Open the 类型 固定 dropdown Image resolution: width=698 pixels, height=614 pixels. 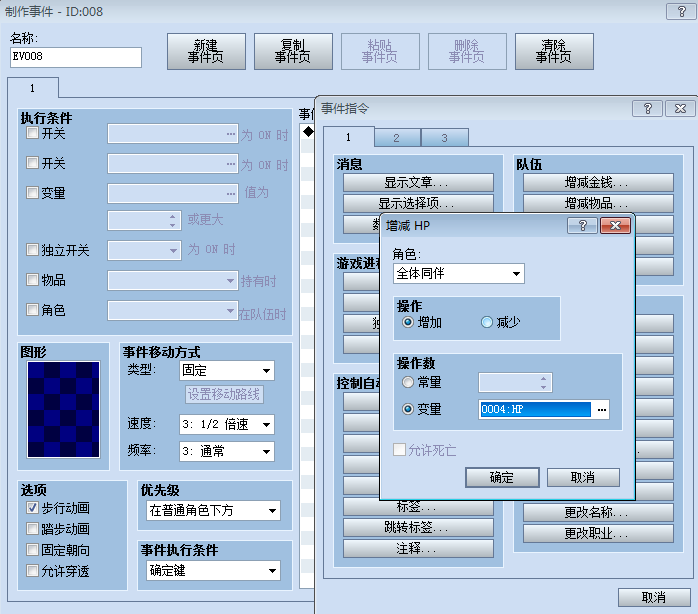[x=227, y=370]
